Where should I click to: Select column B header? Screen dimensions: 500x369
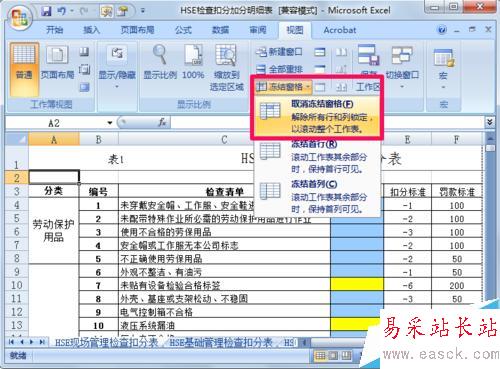[x=99, y=139]
